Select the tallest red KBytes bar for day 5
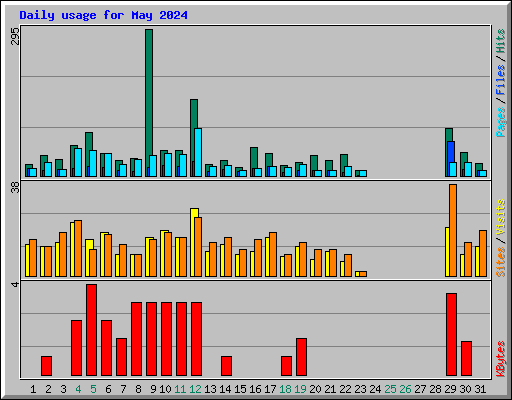512x400 pixels. [92, 330]
